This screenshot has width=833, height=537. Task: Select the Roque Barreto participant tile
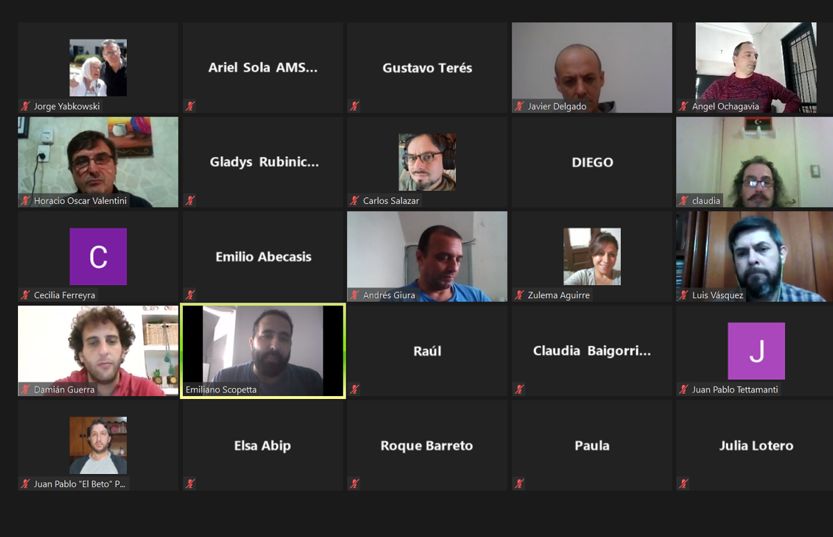pos(427,445)
